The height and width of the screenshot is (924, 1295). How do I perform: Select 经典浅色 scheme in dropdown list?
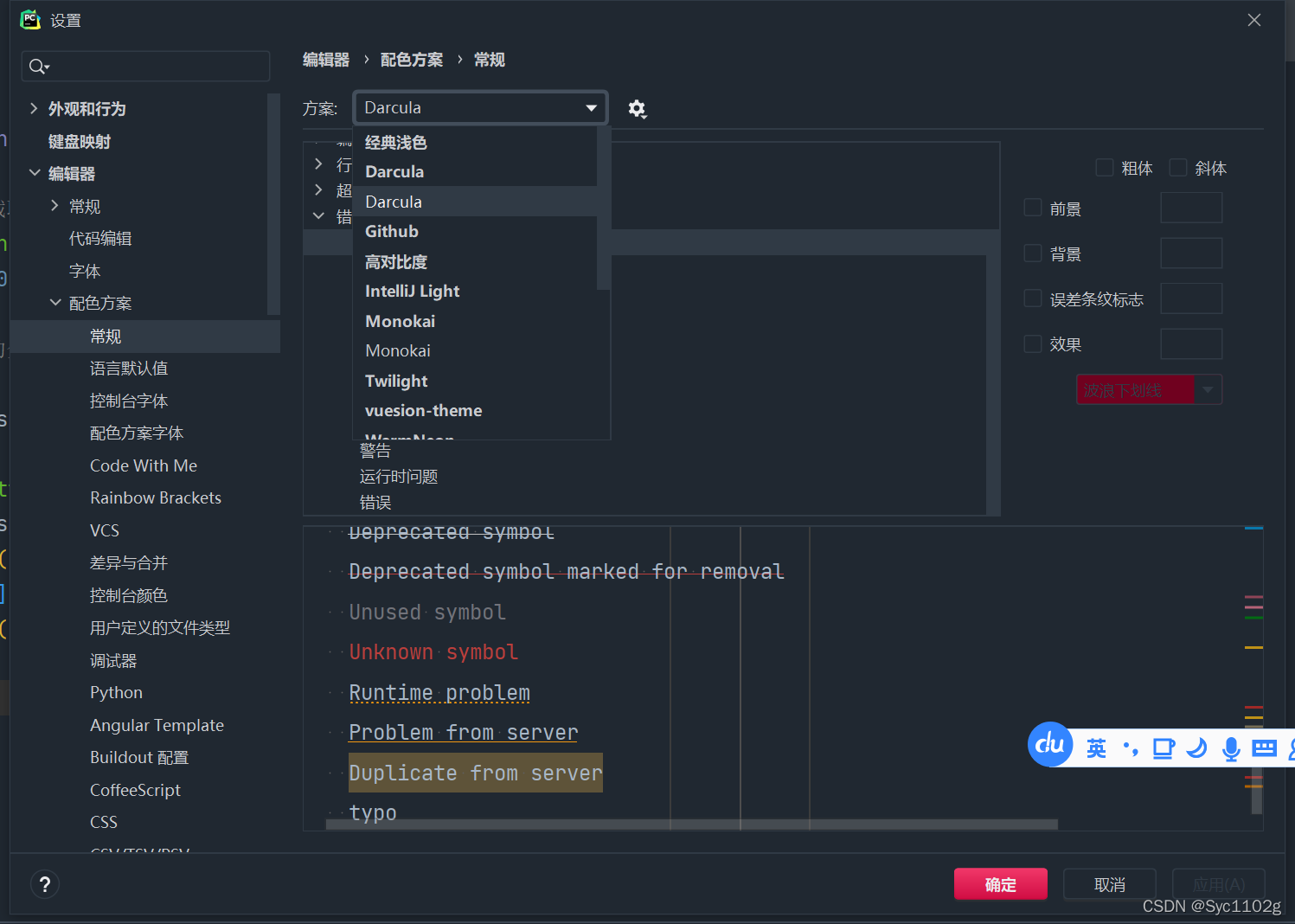pos(475,142)
